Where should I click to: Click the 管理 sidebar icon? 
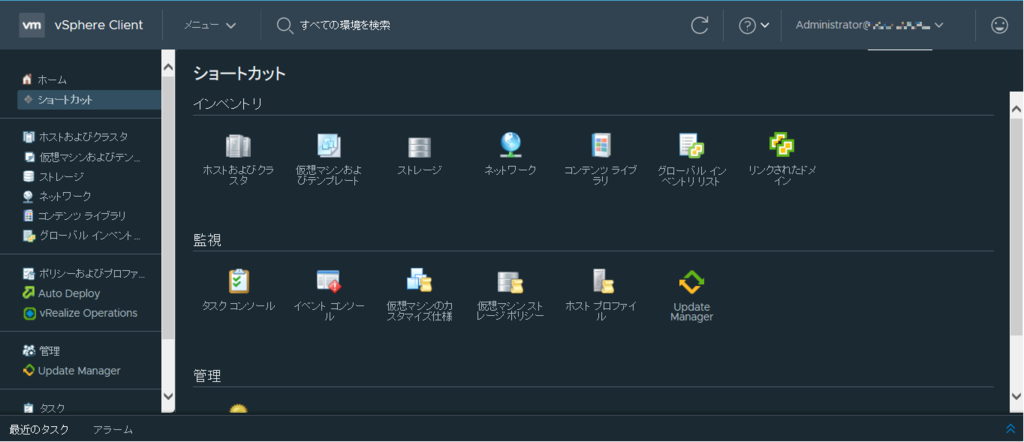tap(29, 351)
